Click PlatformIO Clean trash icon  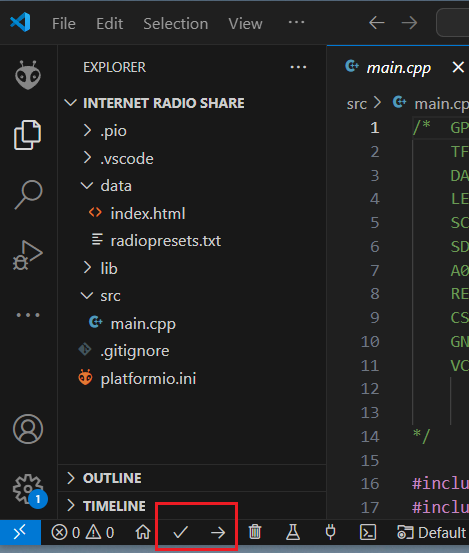click(x=255, y=532)
